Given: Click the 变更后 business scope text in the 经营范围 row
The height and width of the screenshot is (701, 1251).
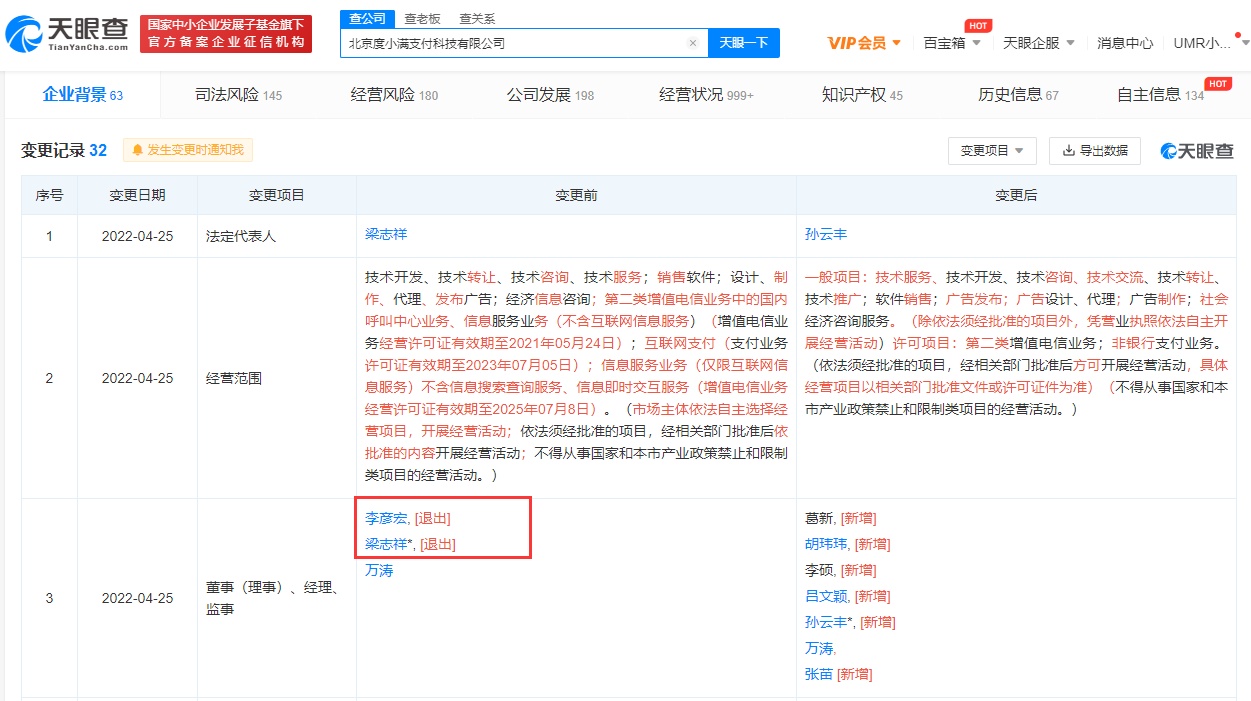Looking at the screenshot, I should [x=1016, y=343].
